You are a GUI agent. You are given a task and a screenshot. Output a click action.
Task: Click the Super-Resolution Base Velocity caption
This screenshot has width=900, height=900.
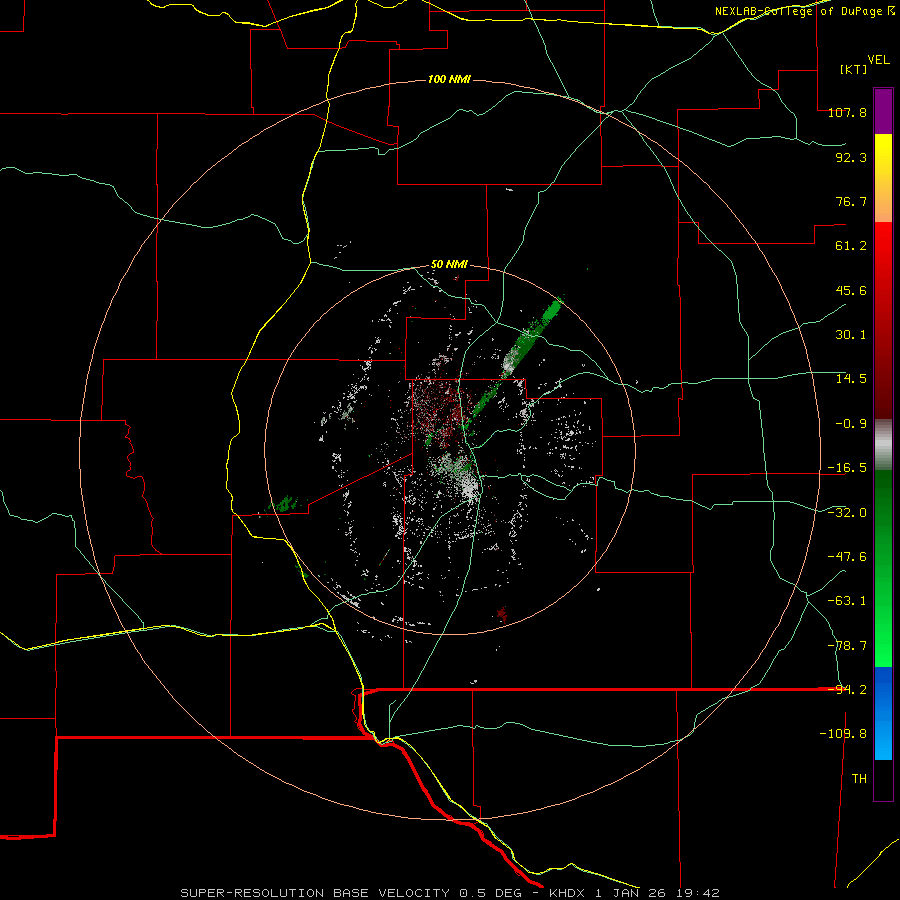tap(449, 893)
